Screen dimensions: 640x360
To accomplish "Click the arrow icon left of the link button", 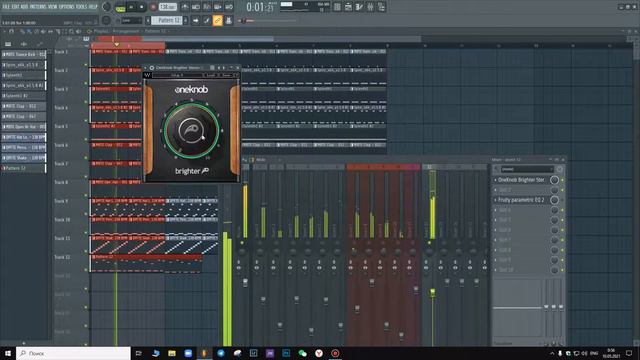I will pos(196,20).
